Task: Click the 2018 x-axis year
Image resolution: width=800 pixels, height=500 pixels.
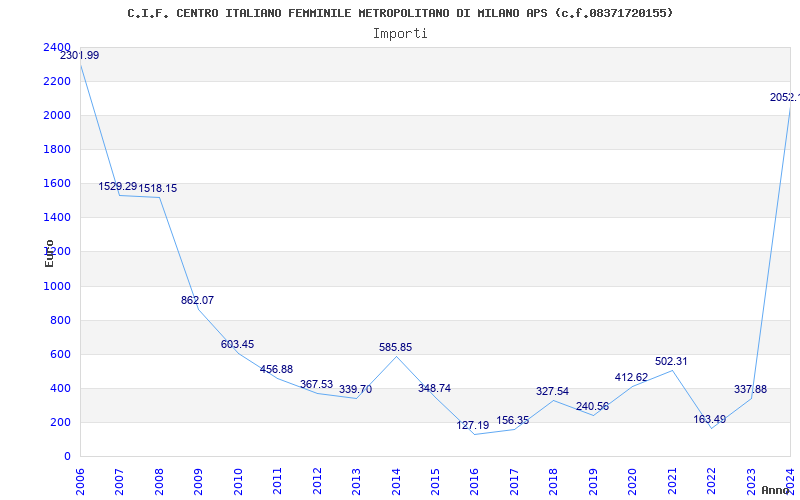Action: 554,482
